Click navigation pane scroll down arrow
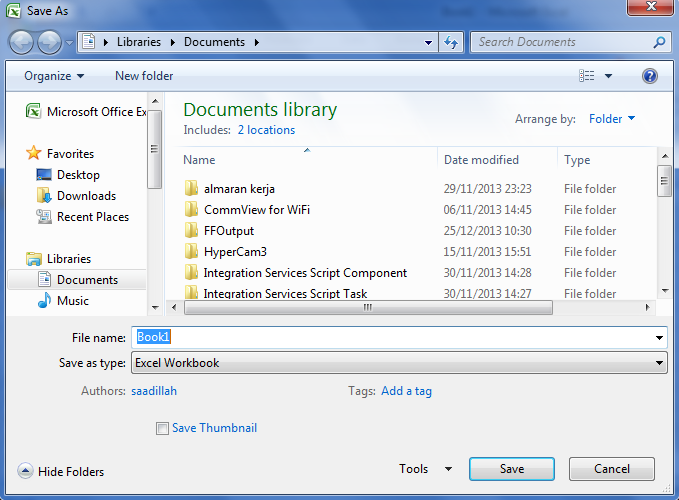679x500 pixels. [155, 308]
